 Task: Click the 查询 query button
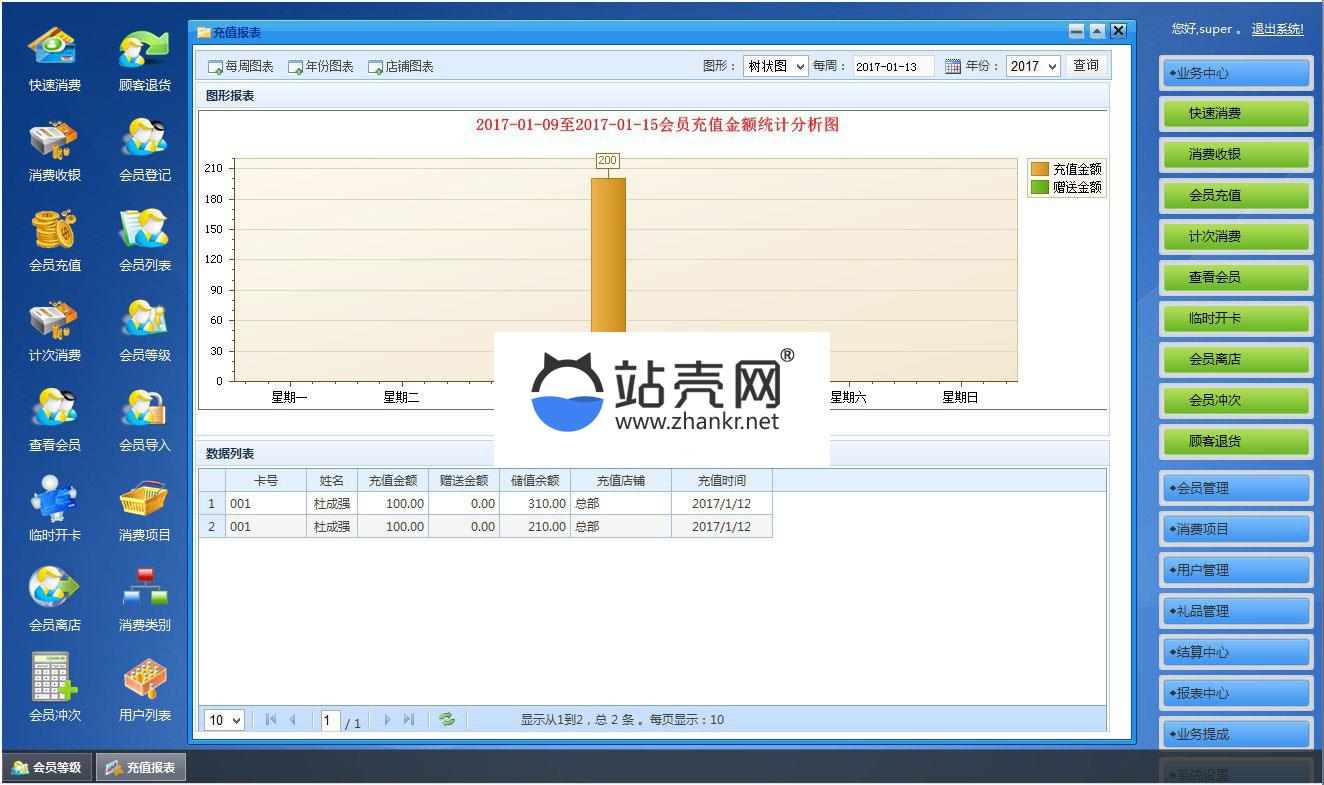1085,66
